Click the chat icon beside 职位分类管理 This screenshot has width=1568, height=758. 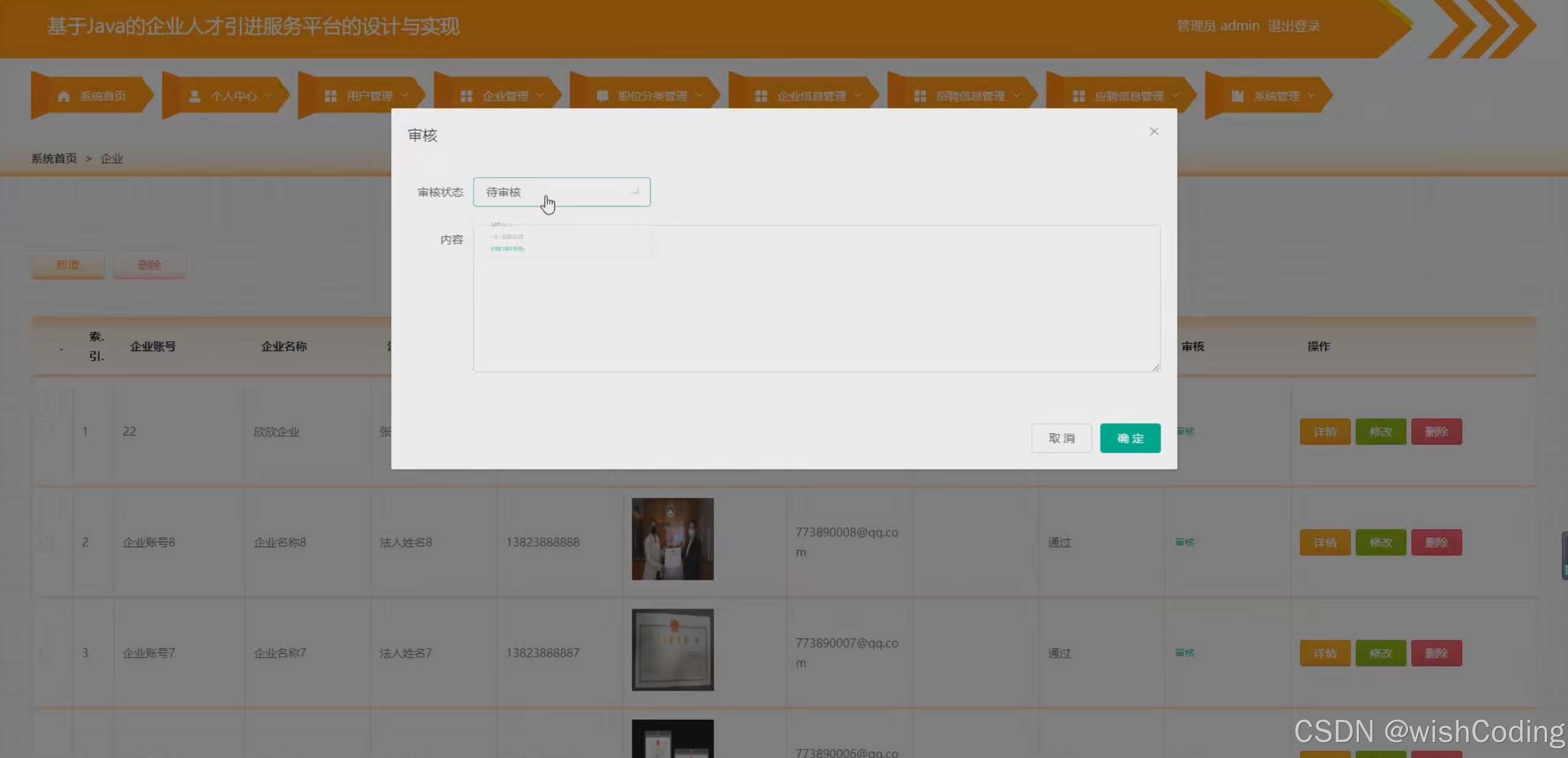click(602, 96)
